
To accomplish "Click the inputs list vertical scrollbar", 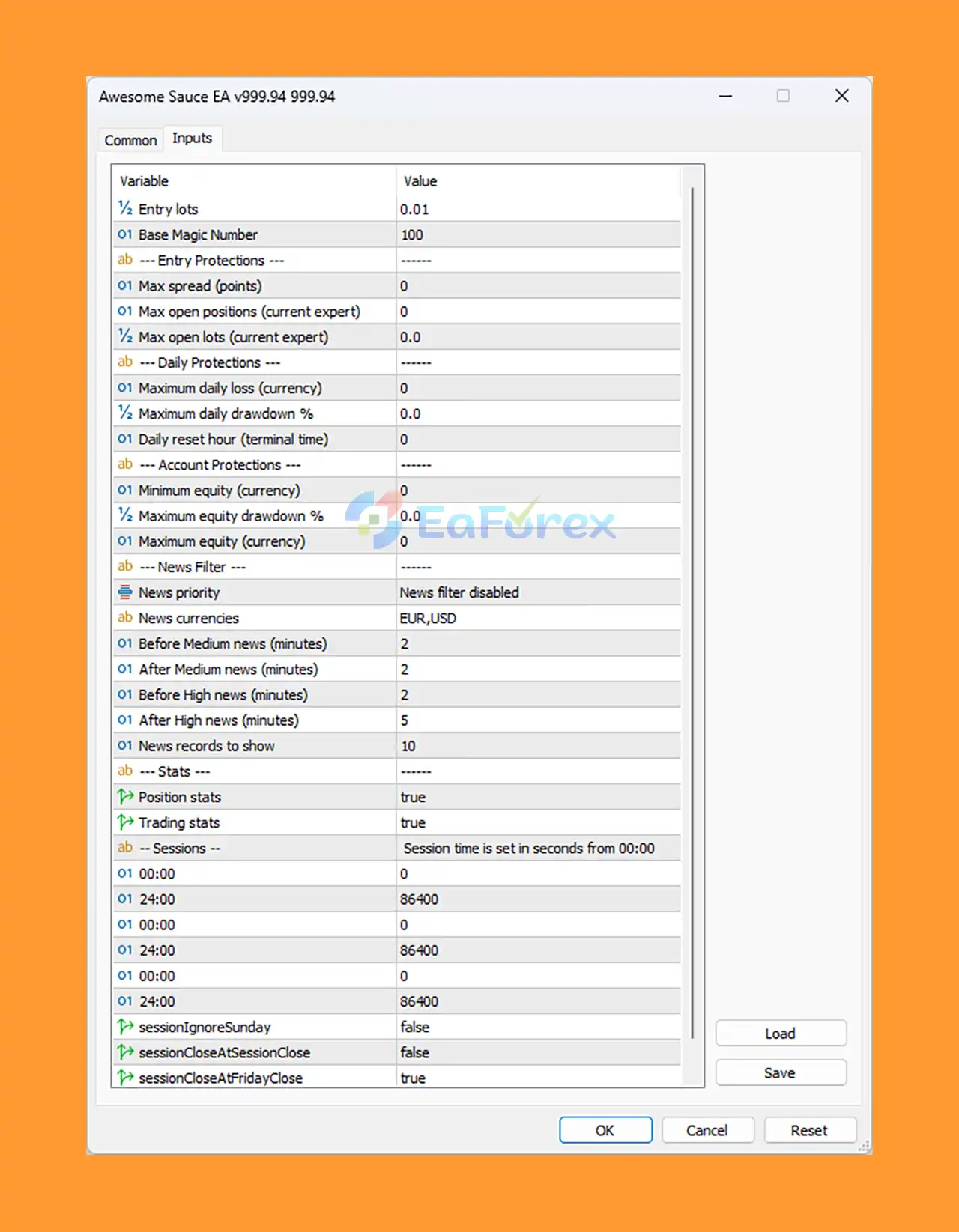I will click(693, 613).
